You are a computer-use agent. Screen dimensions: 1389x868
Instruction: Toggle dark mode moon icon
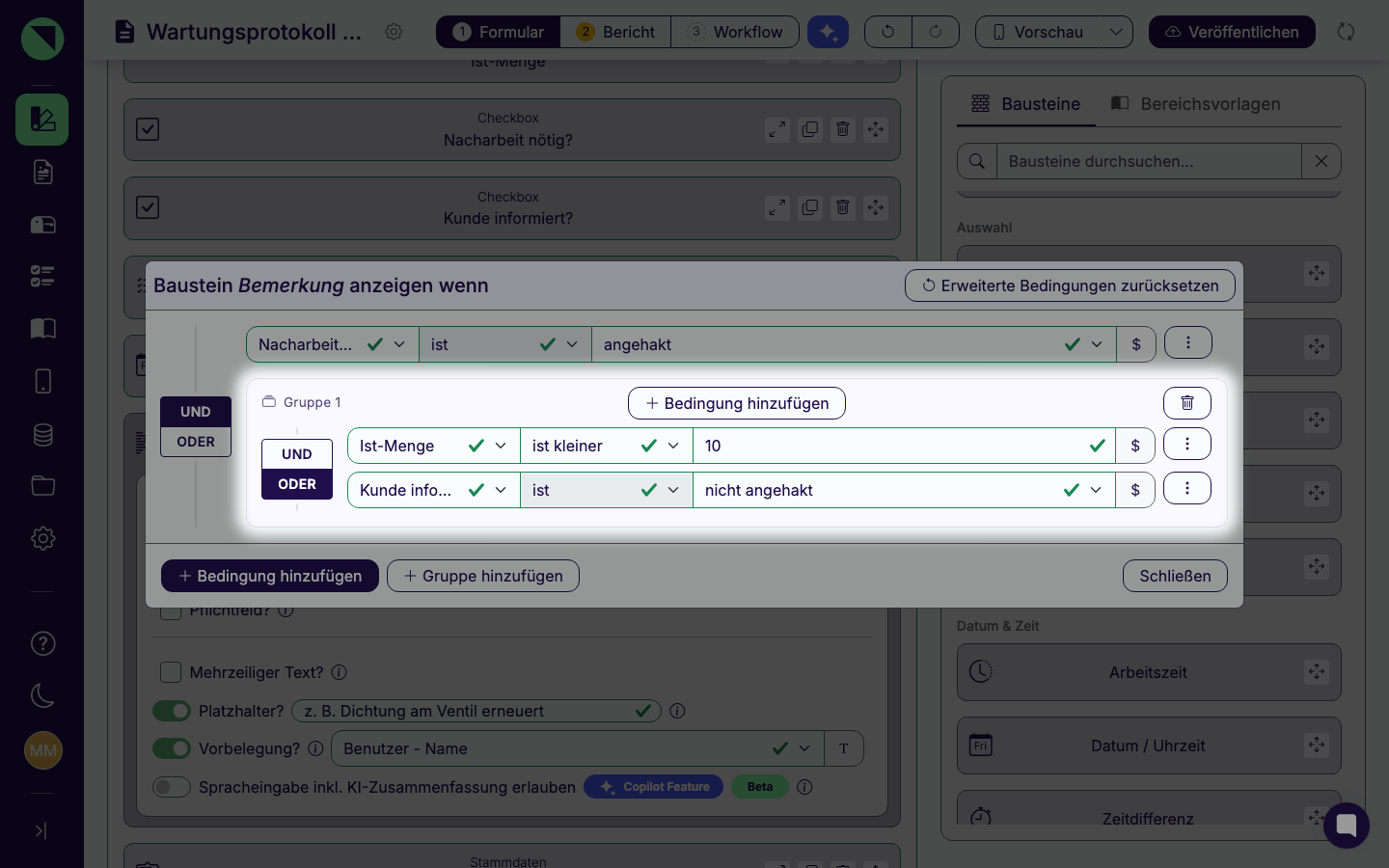tap(42, 695)
